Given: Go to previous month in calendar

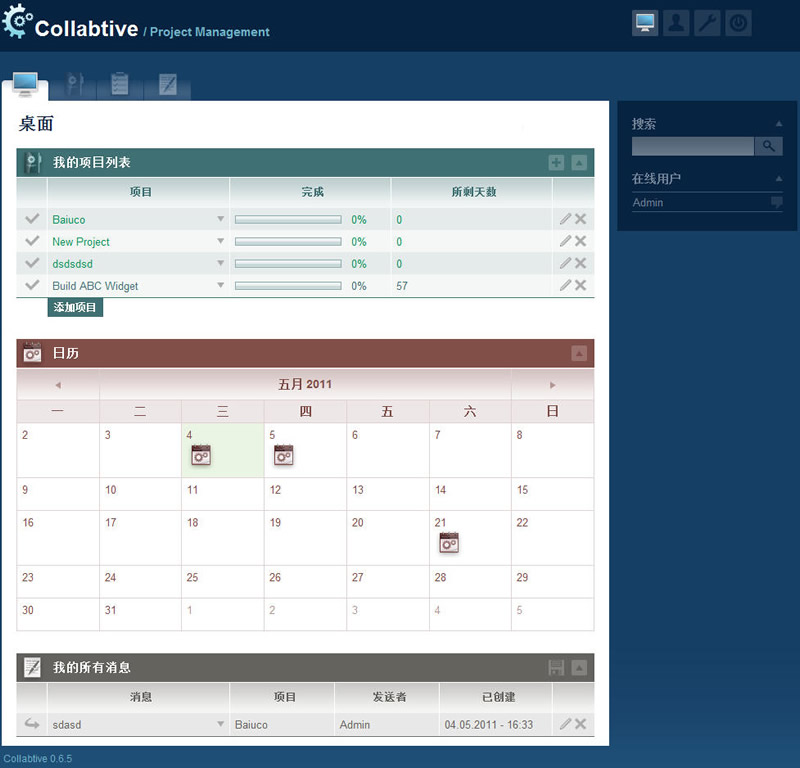Looking at the screenshot, I should (x=58, y=385).
